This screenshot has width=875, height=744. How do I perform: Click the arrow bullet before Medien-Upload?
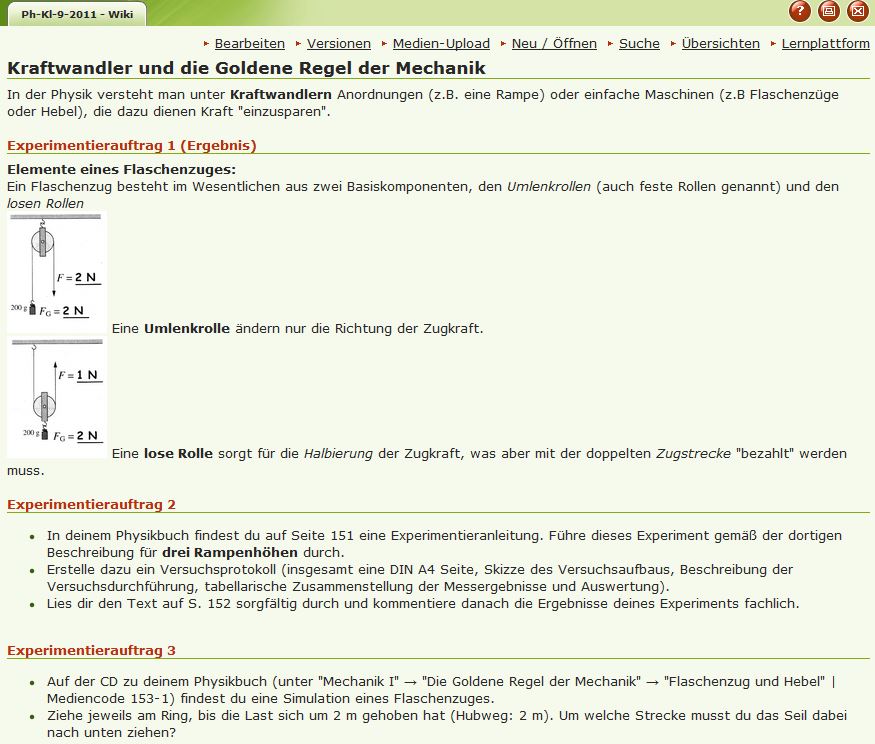point(384,44)
